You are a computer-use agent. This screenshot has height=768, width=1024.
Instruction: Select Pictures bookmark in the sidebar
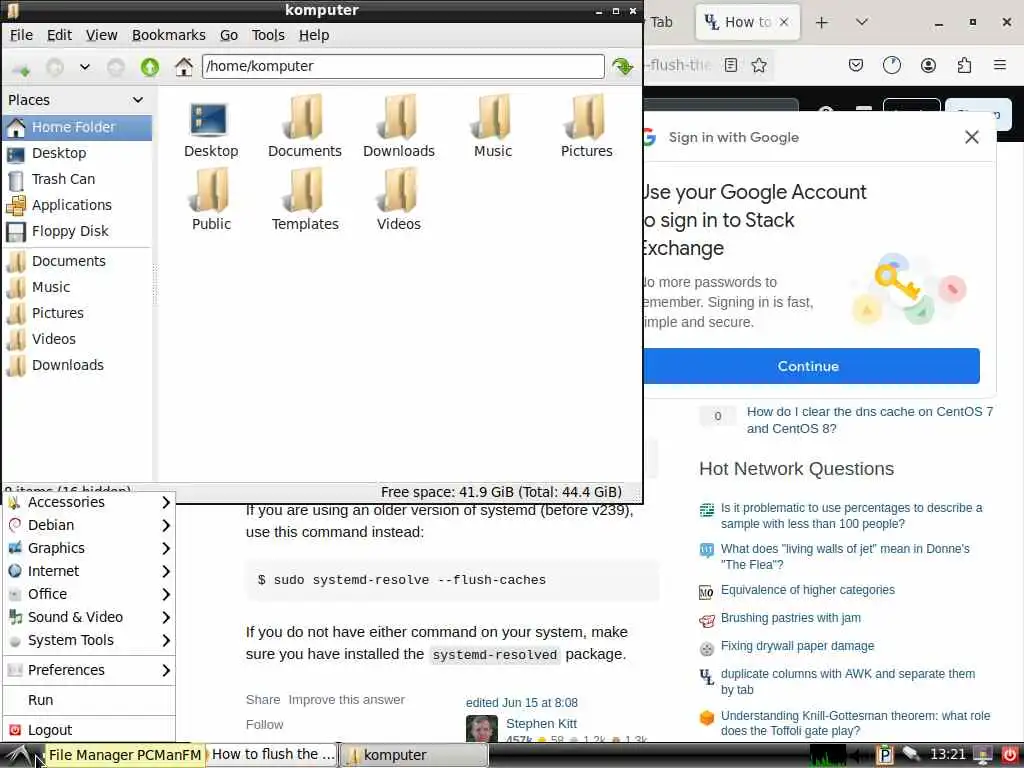point(77,313)
